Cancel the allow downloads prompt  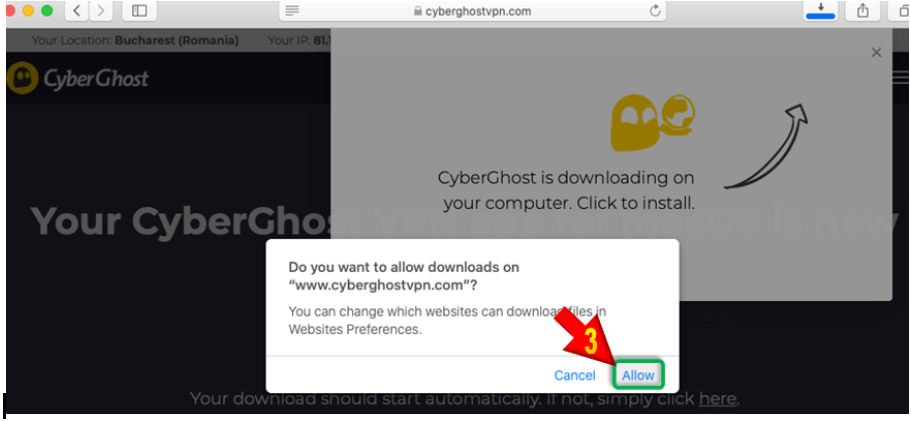point(575,376)
